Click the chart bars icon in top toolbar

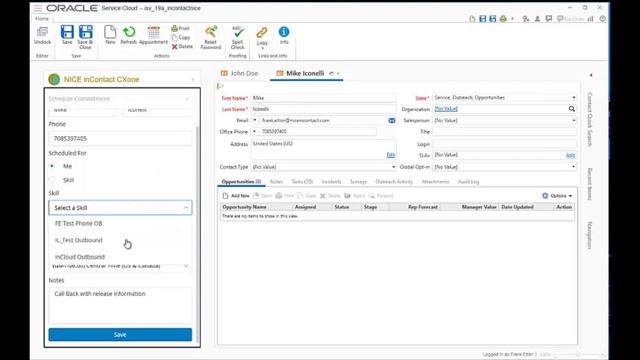591,19
